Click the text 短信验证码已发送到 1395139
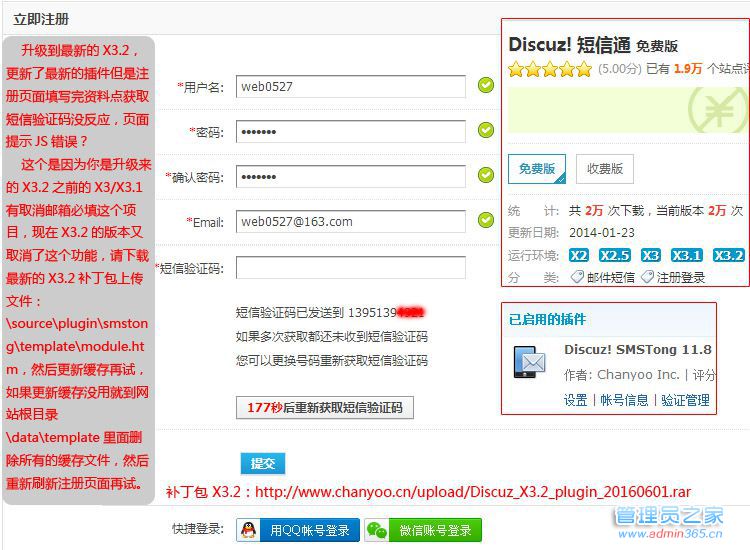This screenshot has width=750, height=550. (x=316, y=312)
